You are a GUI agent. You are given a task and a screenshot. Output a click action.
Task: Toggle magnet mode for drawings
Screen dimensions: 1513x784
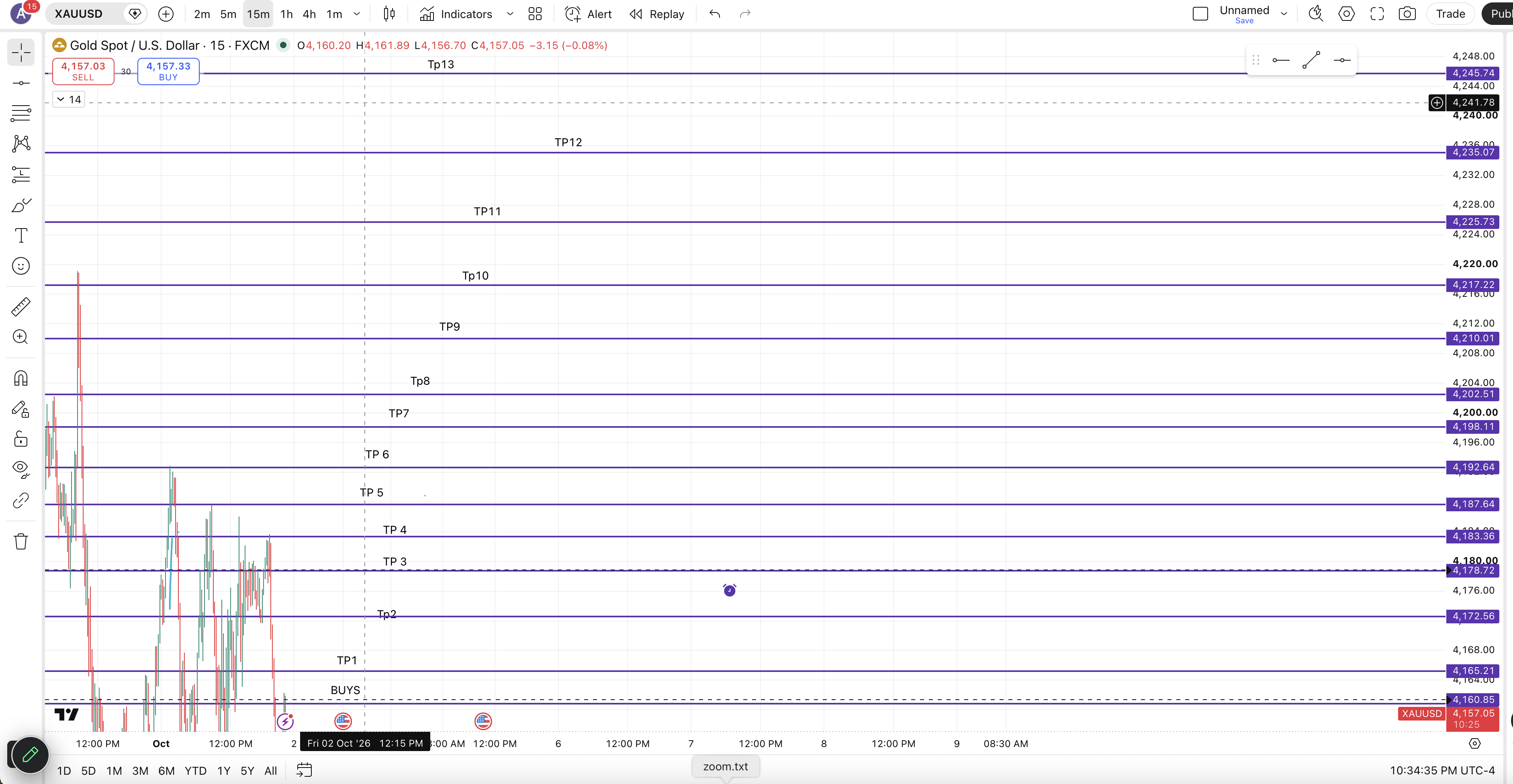pyautogui.click(x=20, y=378)
